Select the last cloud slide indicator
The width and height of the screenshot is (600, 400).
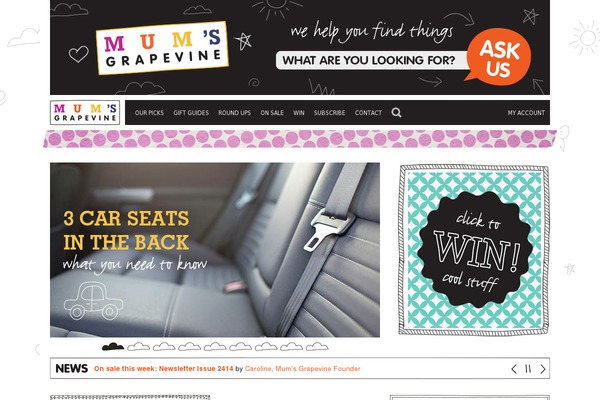click(x=317, y=347)
